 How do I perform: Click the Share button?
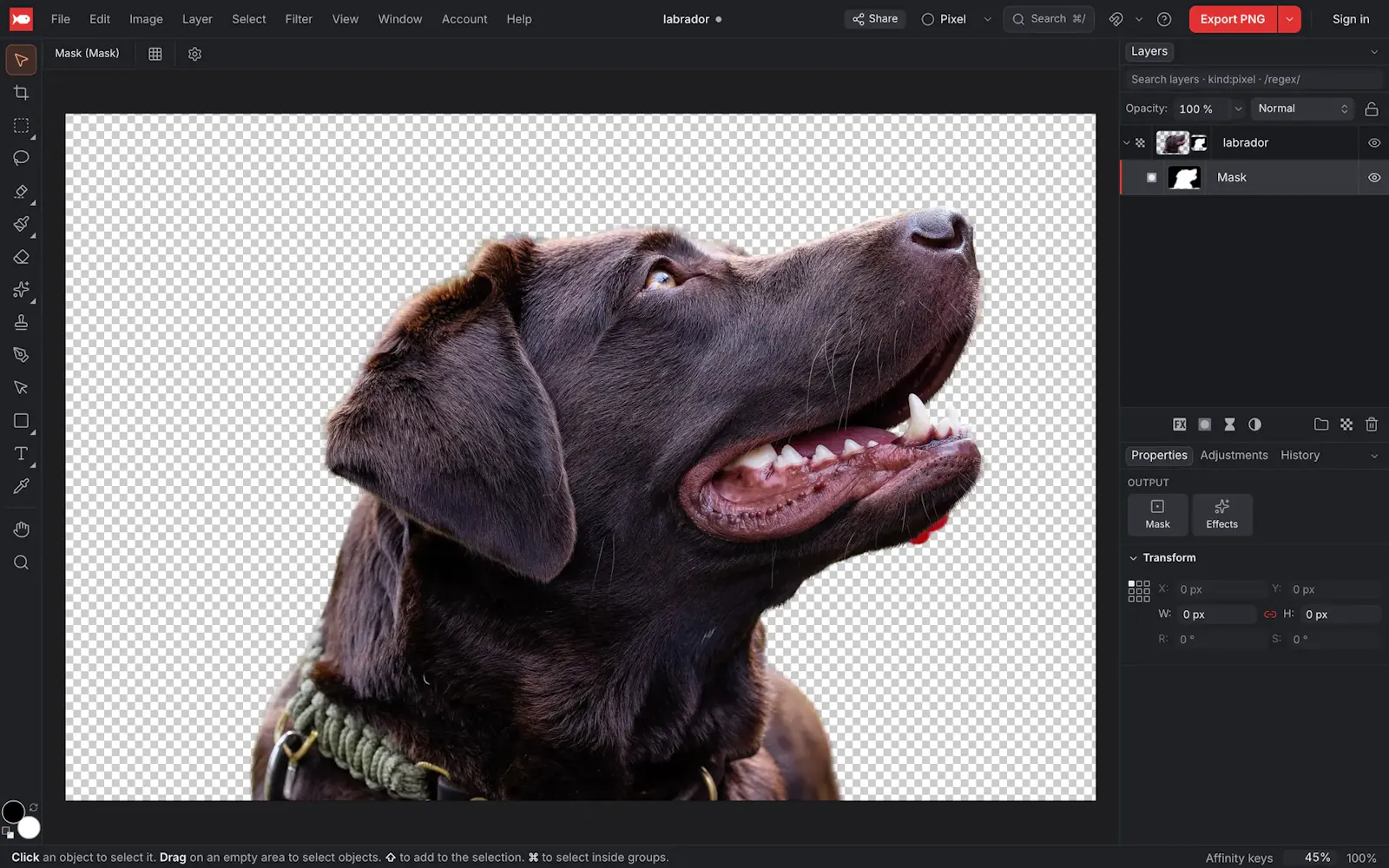pos(875,19)
